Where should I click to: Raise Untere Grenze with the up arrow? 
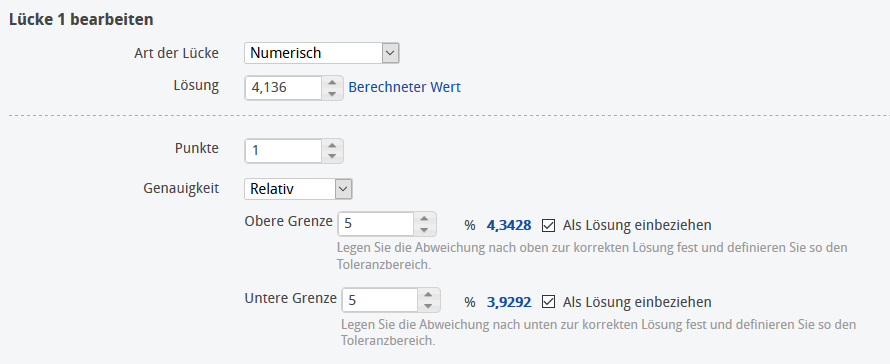(428, 295)
